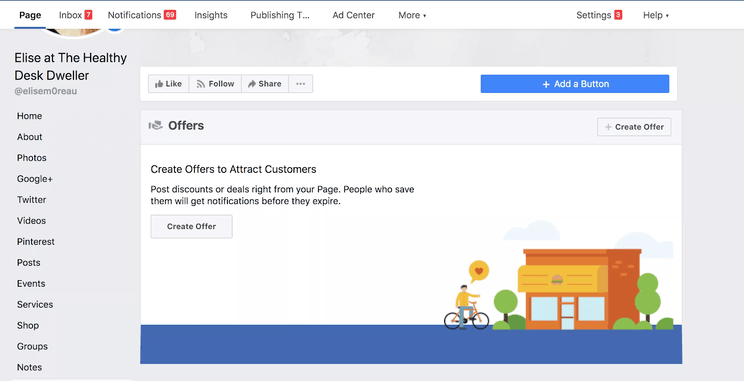Open Home in the sidebar
744x381 pixels.
point(29,116)
